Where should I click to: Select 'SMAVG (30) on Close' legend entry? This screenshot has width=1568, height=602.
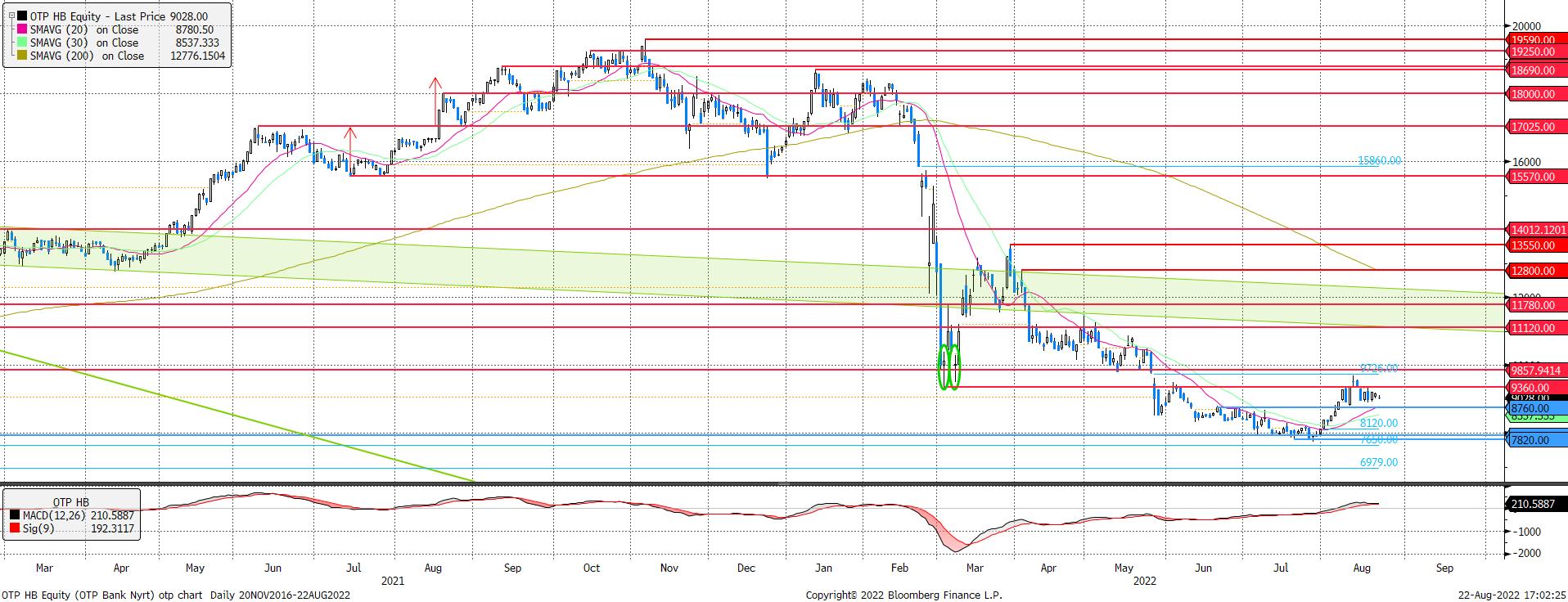coord(84,43)
